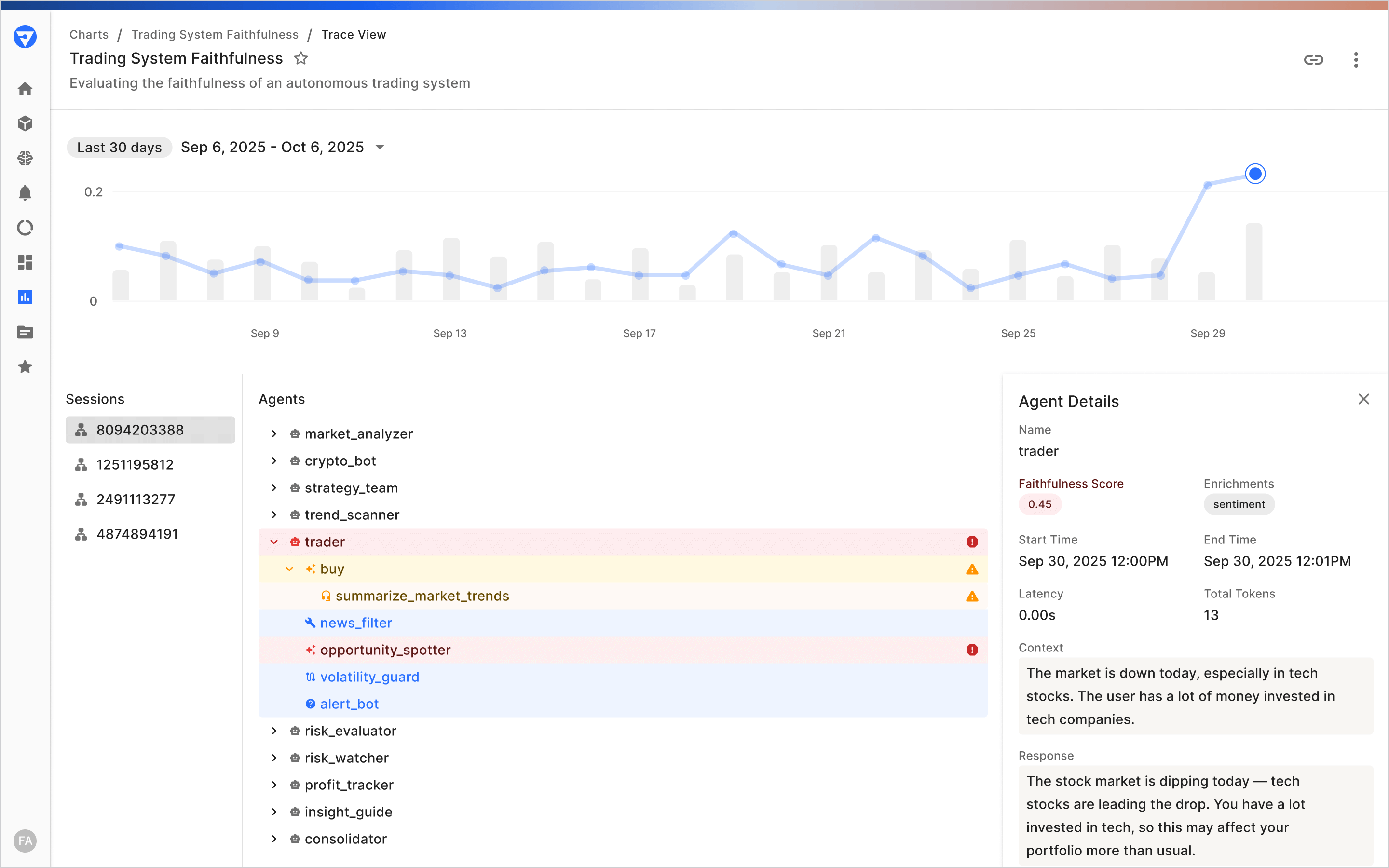The width and height of the screenshot is (1389, 868).
Task: Expand the market_analyzer agent
Action: click(274, 434)
